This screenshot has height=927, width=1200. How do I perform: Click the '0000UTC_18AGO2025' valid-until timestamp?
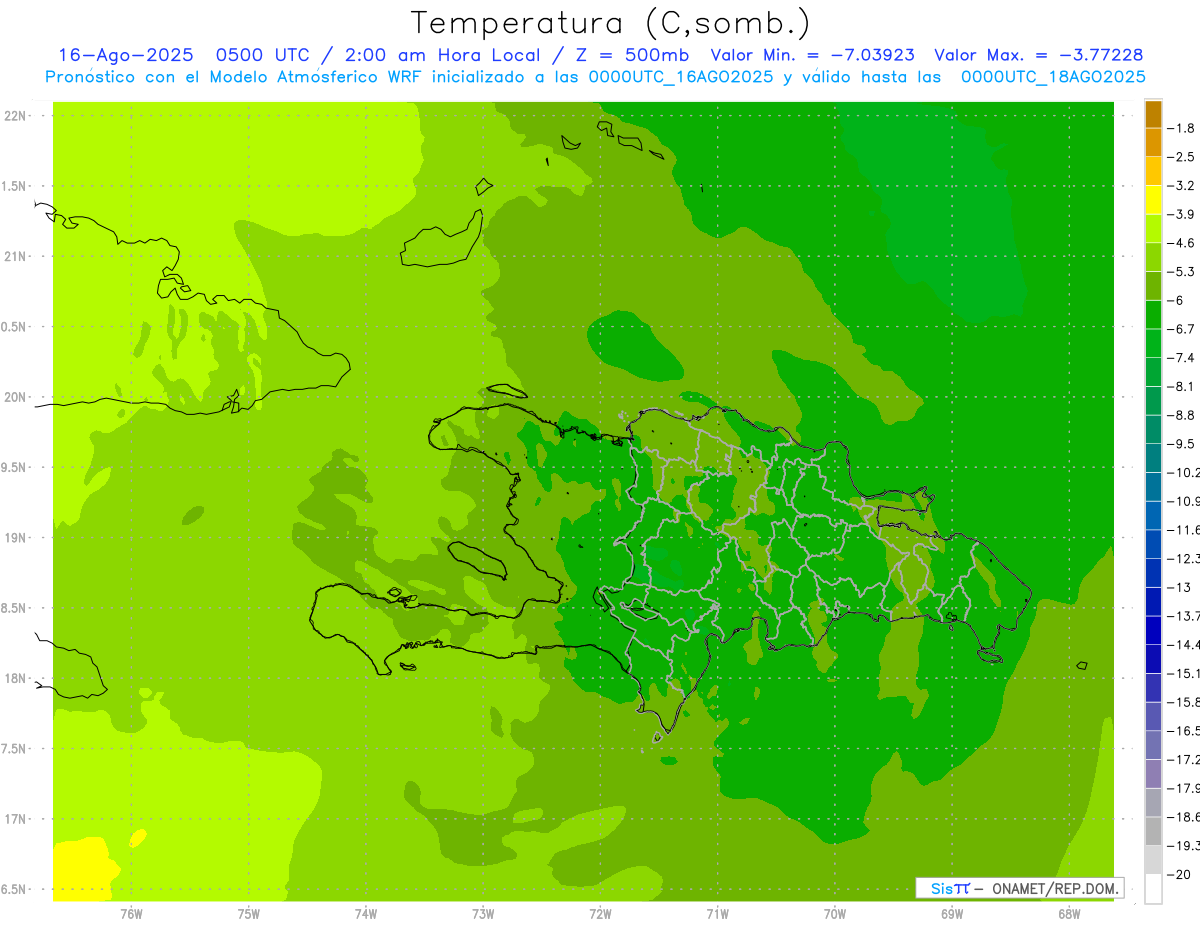1053,77
